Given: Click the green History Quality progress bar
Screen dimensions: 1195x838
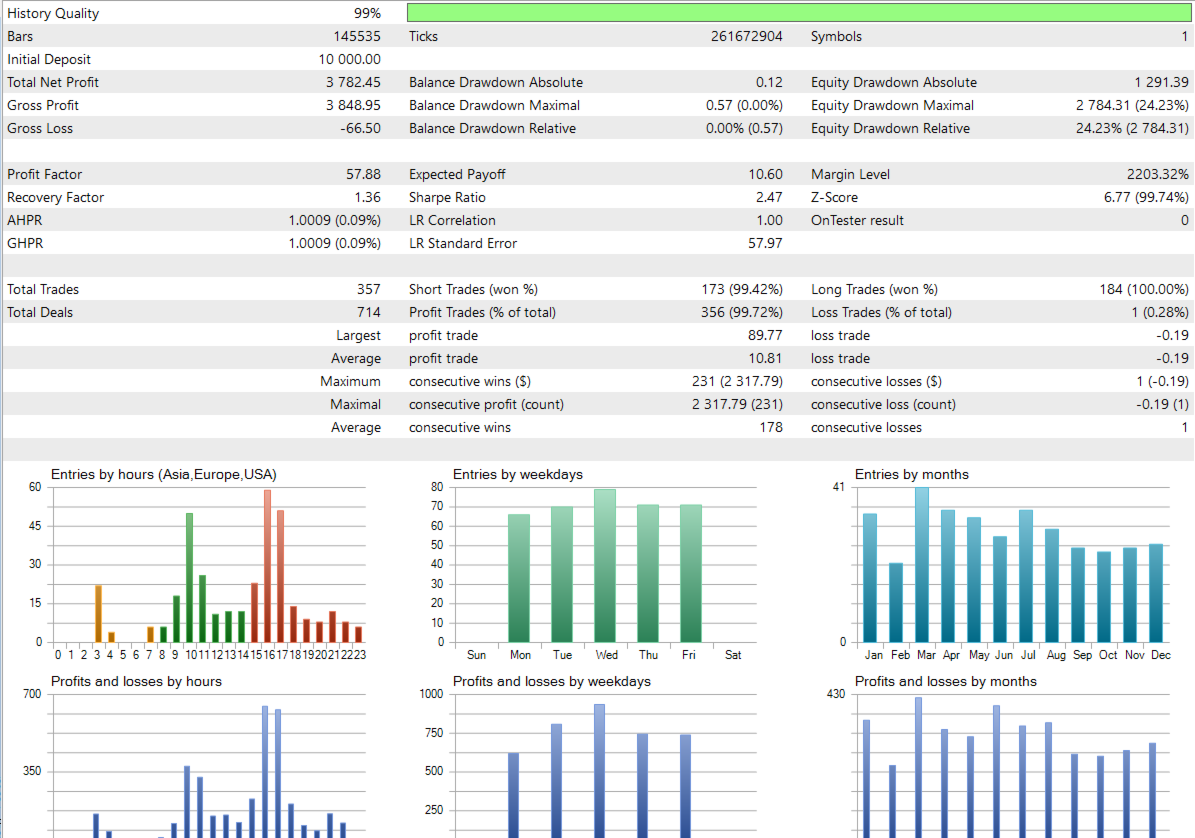Looking at the screenshot, I should (798, 12).
